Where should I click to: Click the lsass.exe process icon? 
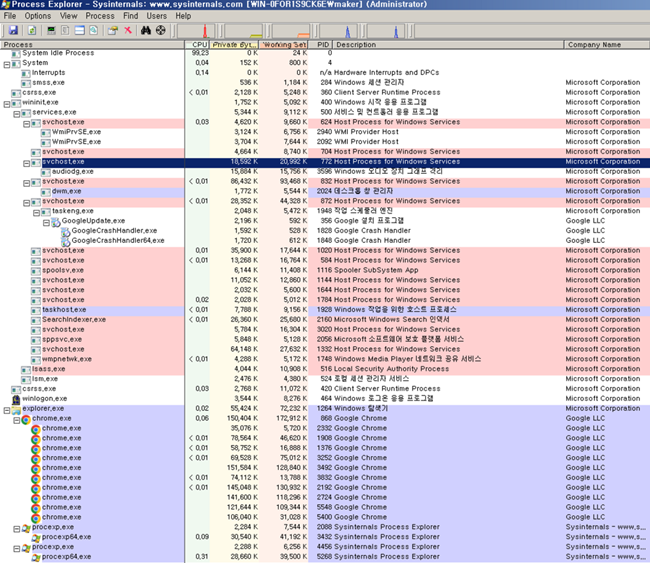[x=26, y=370]
